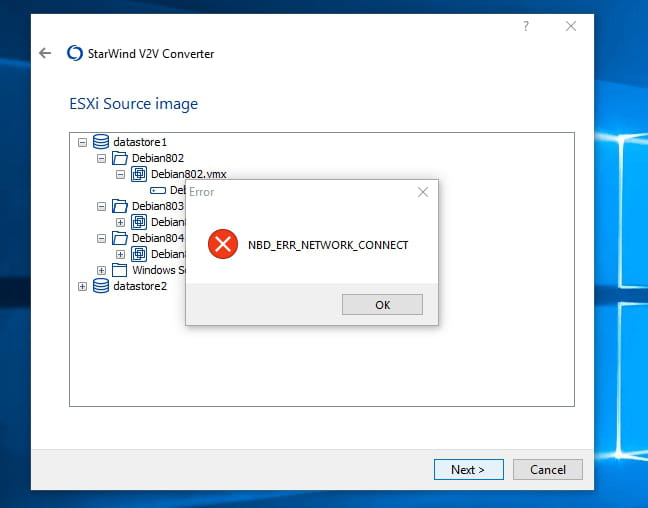Image resolution: width=648 pixels, height=508 pixels.
Task: Click the ESXi Source image heading
Action: pyautogui.click(x=133, y=104)
